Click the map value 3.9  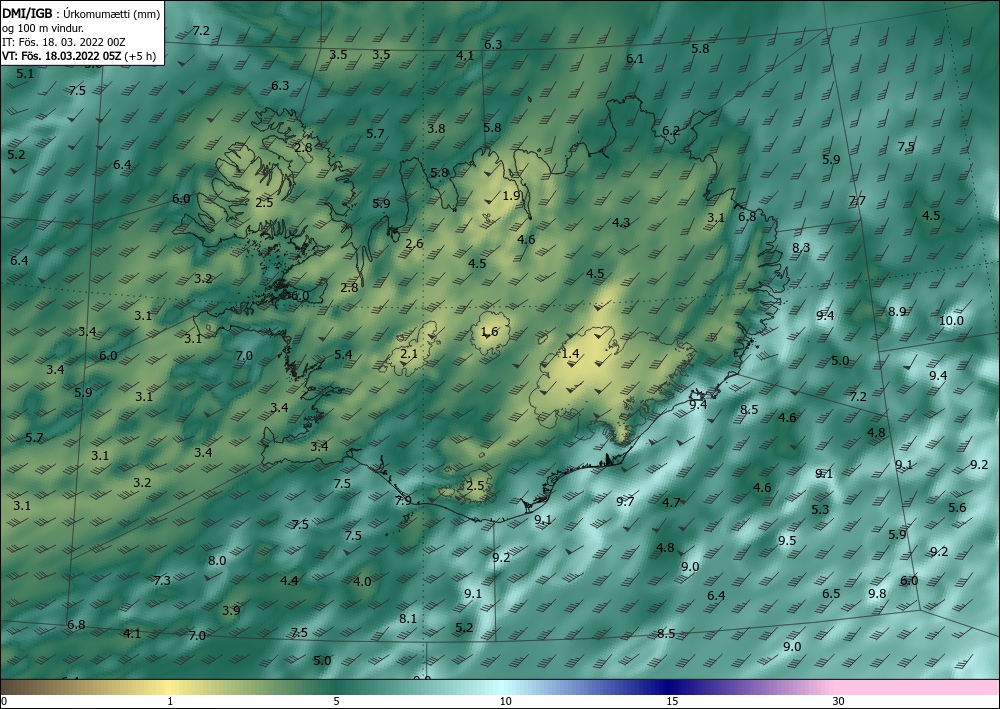tap(231, 611)
